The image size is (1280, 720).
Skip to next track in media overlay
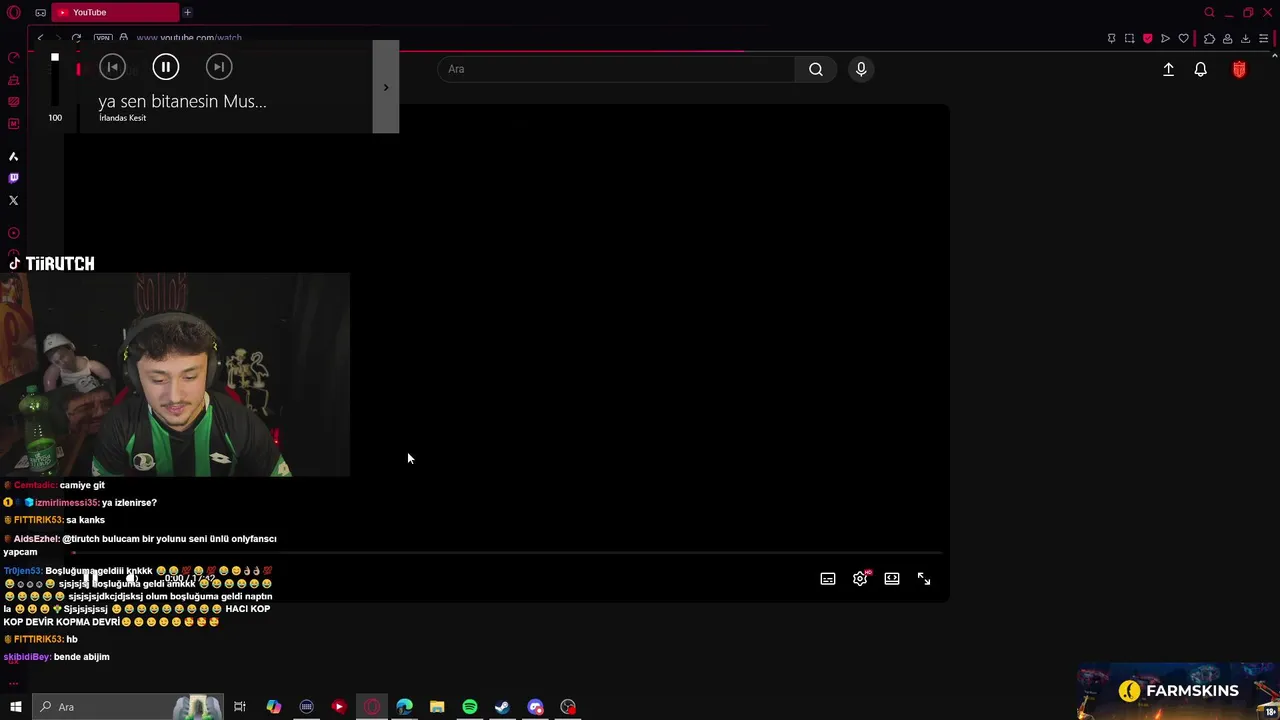click(218, 67)
